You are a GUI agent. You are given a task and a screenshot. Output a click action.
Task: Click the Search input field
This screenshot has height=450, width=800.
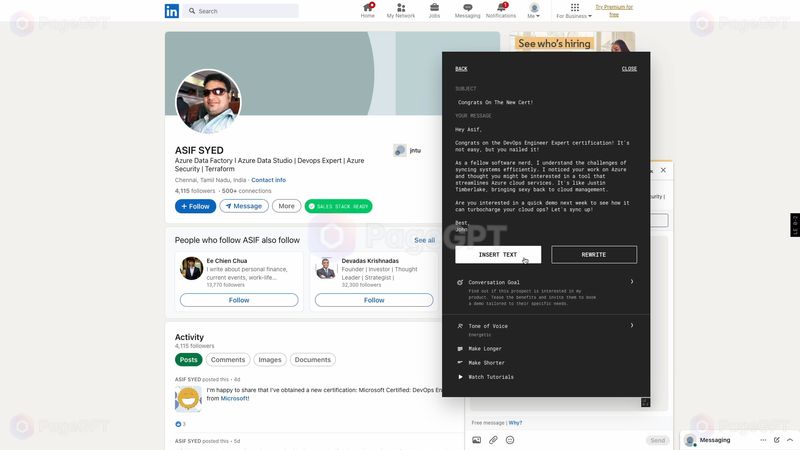[242, 11]
